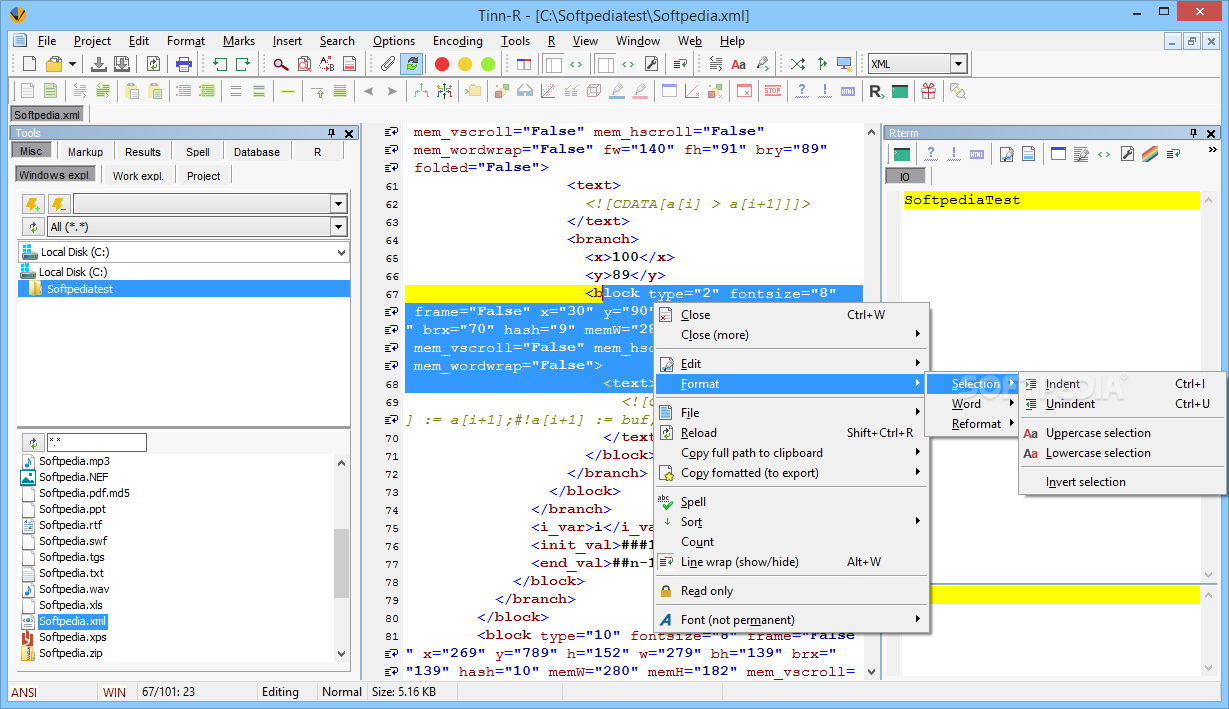This screenshot has width=1229, height=709.
Task: Toggle Read only in context menu
Action: 706,591
